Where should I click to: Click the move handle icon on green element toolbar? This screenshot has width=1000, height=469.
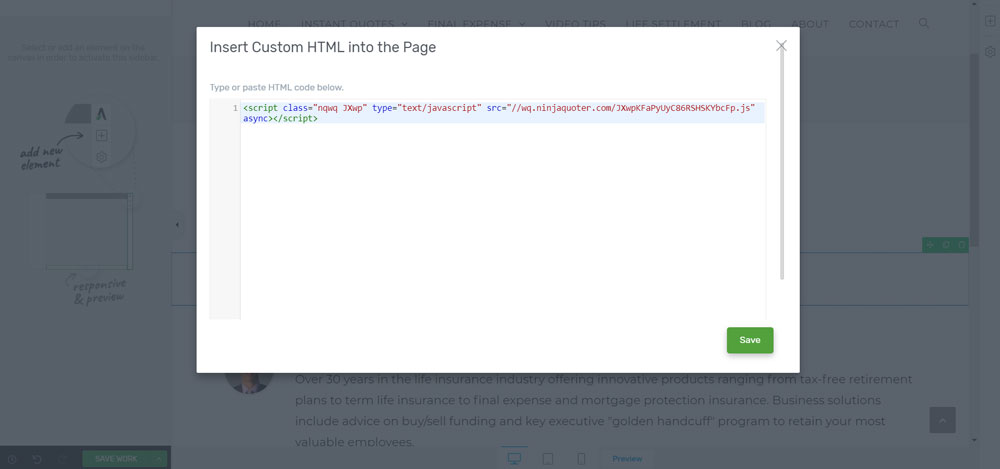click(x=930, y=244)
